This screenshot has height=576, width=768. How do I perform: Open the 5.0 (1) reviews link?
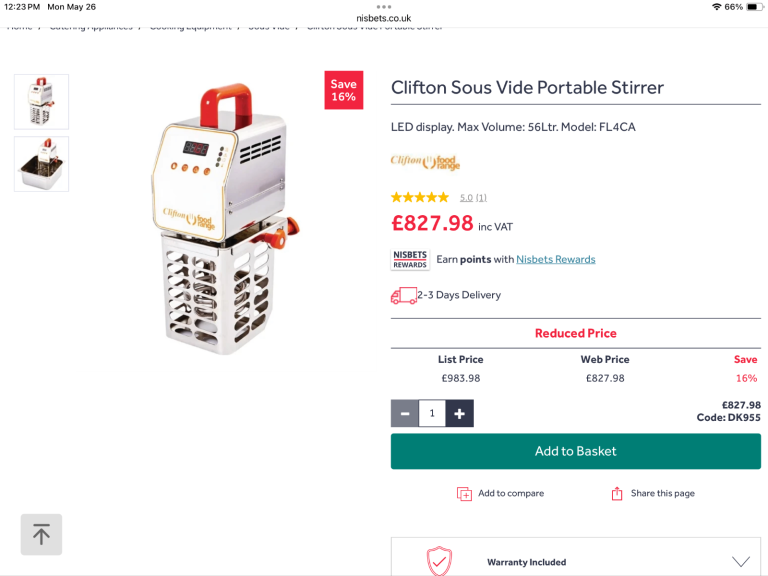(473, 198)
